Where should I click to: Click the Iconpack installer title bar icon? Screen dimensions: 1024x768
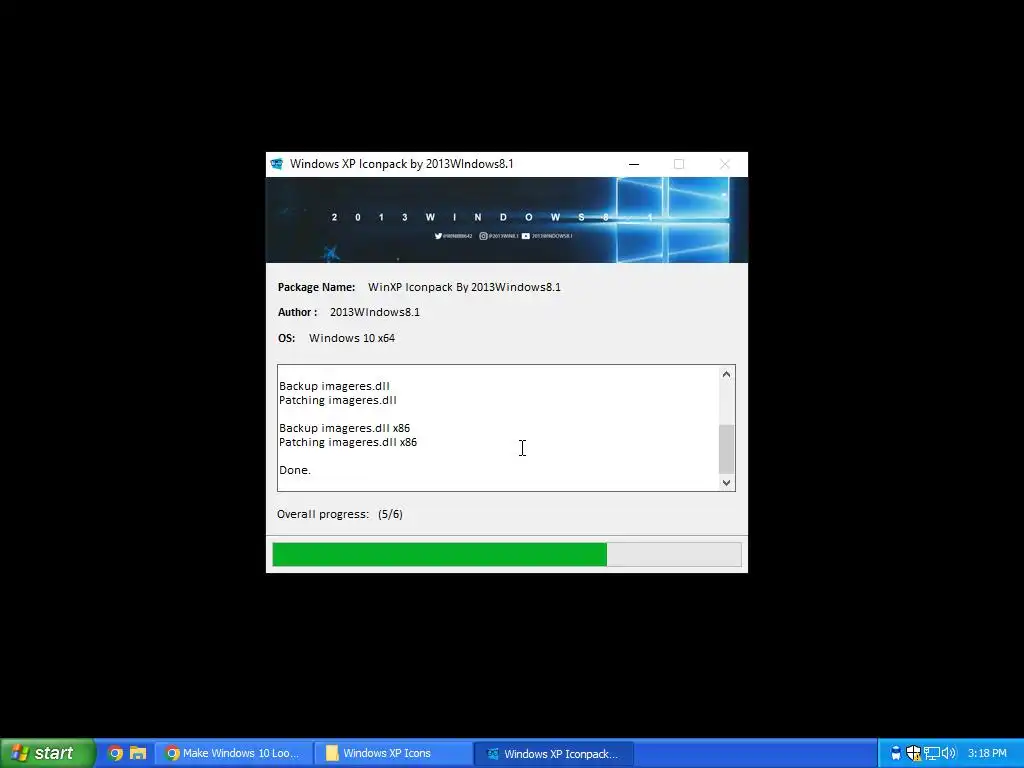pos(277,164)
